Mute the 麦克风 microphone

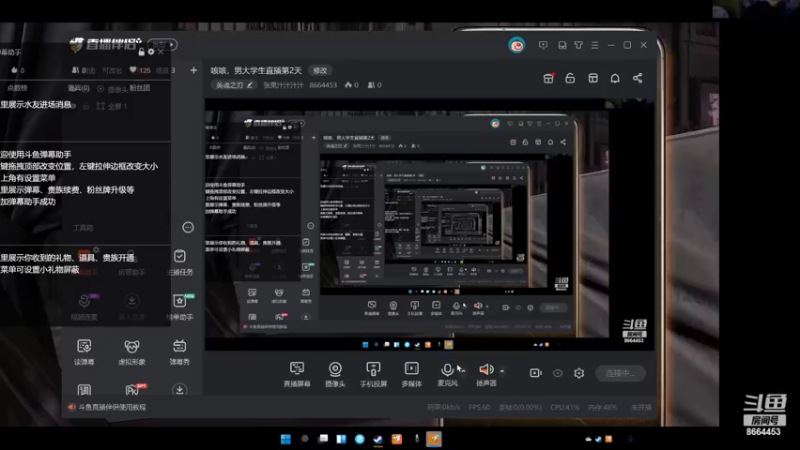447,374
